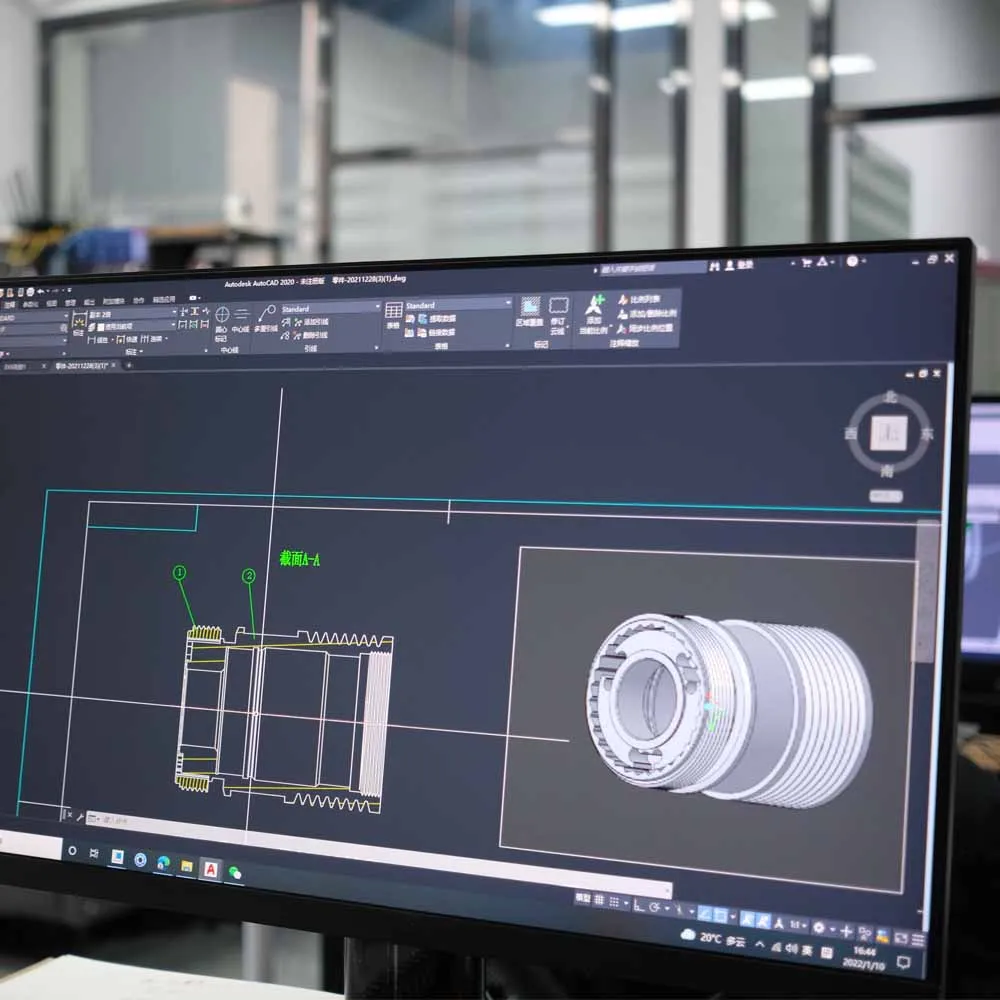Click the Centerline tool icon

click(x=240, y=320)
